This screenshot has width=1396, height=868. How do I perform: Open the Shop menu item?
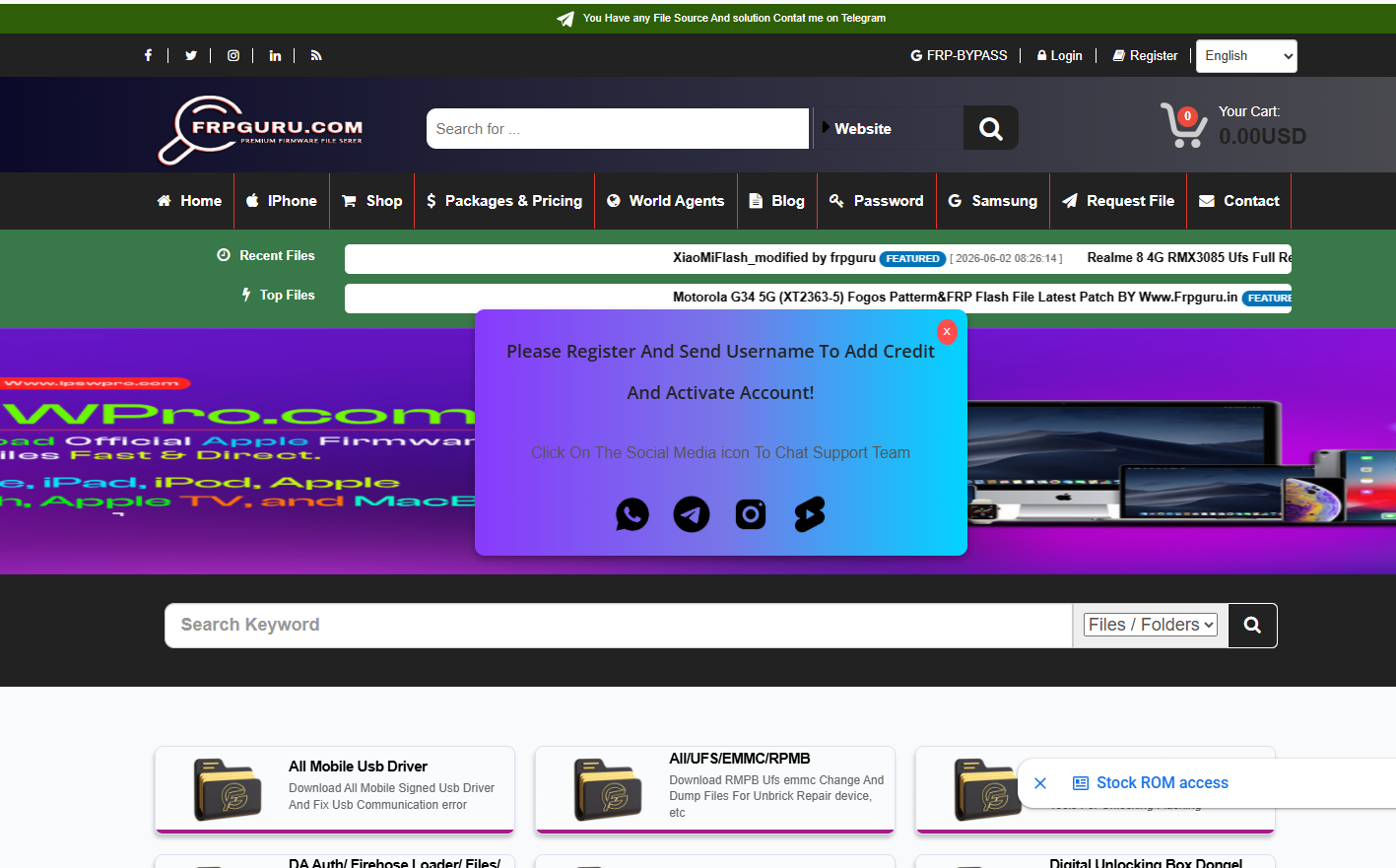coord(371,201)
